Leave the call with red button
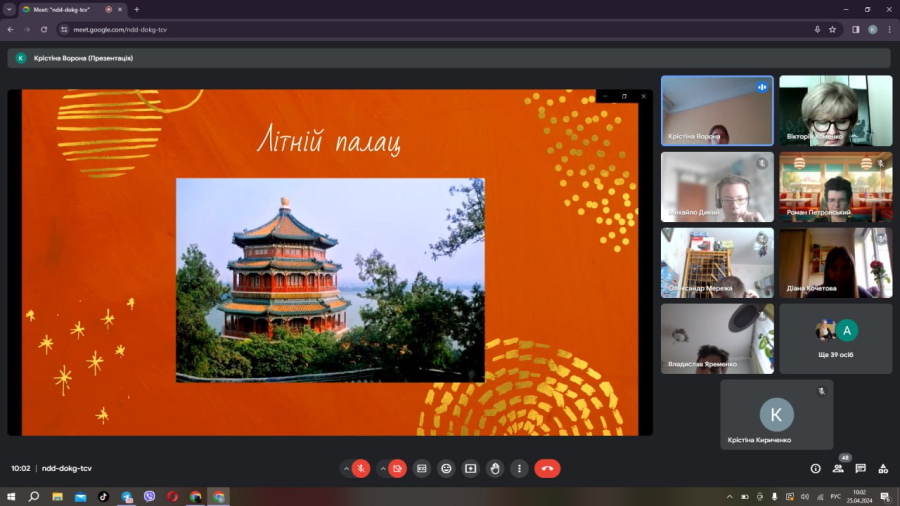This screenshot has width=900, height=506. point(548,469)
